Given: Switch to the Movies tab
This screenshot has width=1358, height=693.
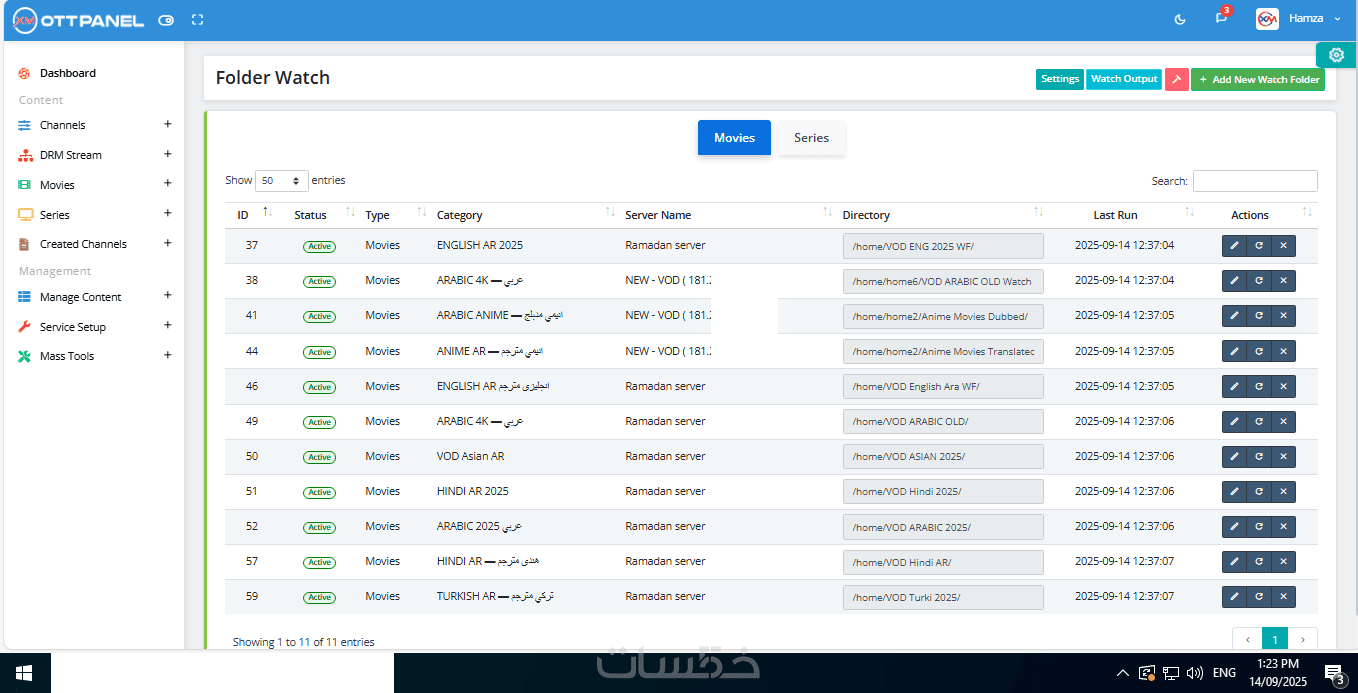Looking at the screenshot, I should click(x=734, y=138).
